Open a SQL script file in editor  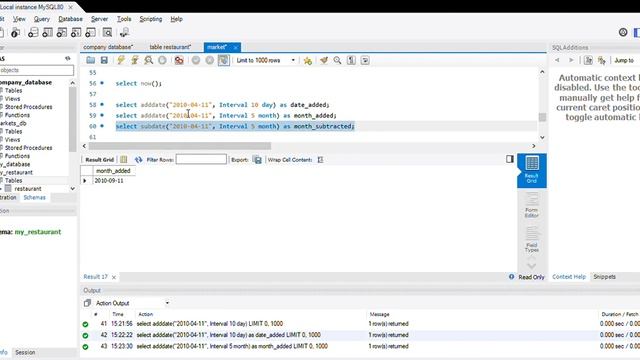[x=90, y=60]
